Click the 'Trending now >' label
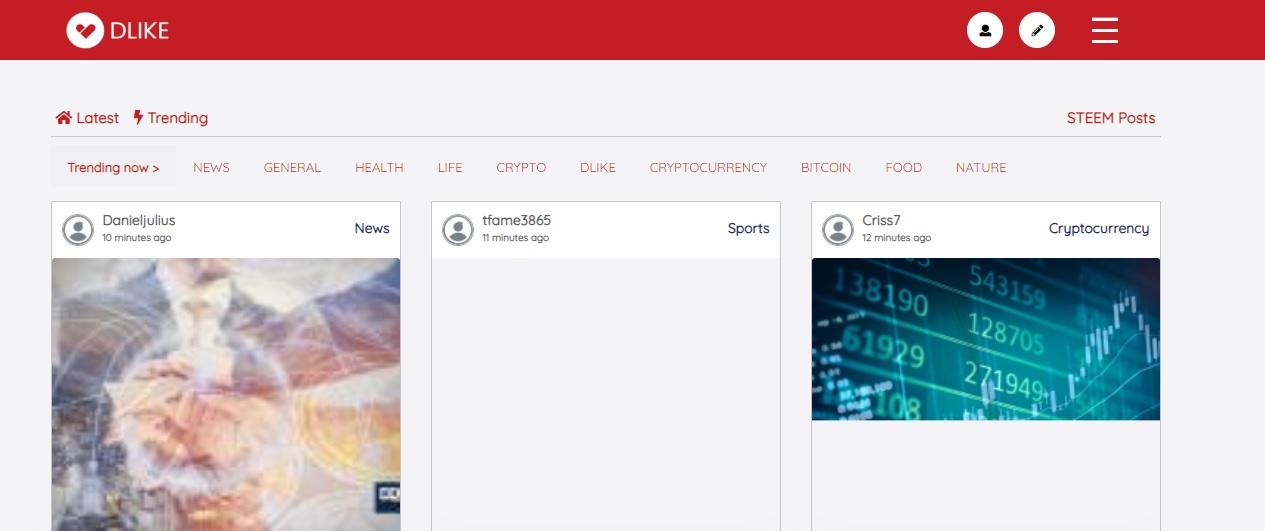 click(x=113, y=167)
